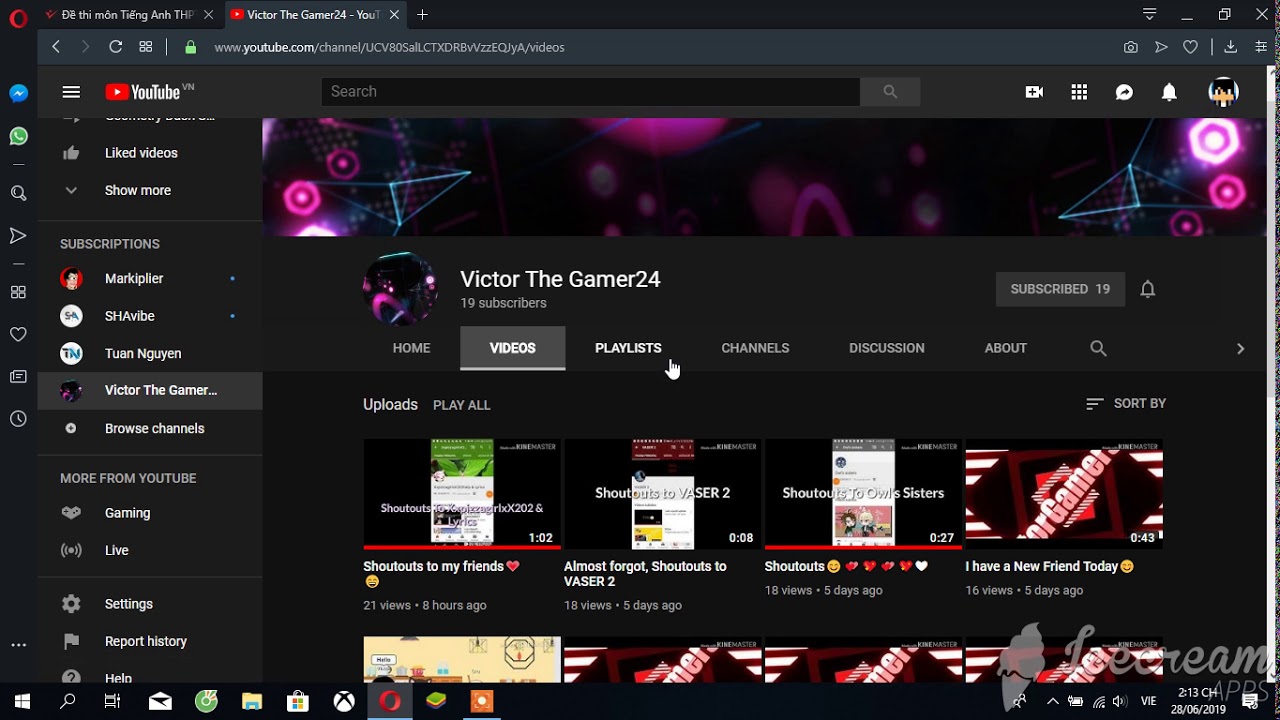The image size is (1280, 720).
Task: Focus the YouTube search field
Action: pyautogui.click(x=590, y=92)
